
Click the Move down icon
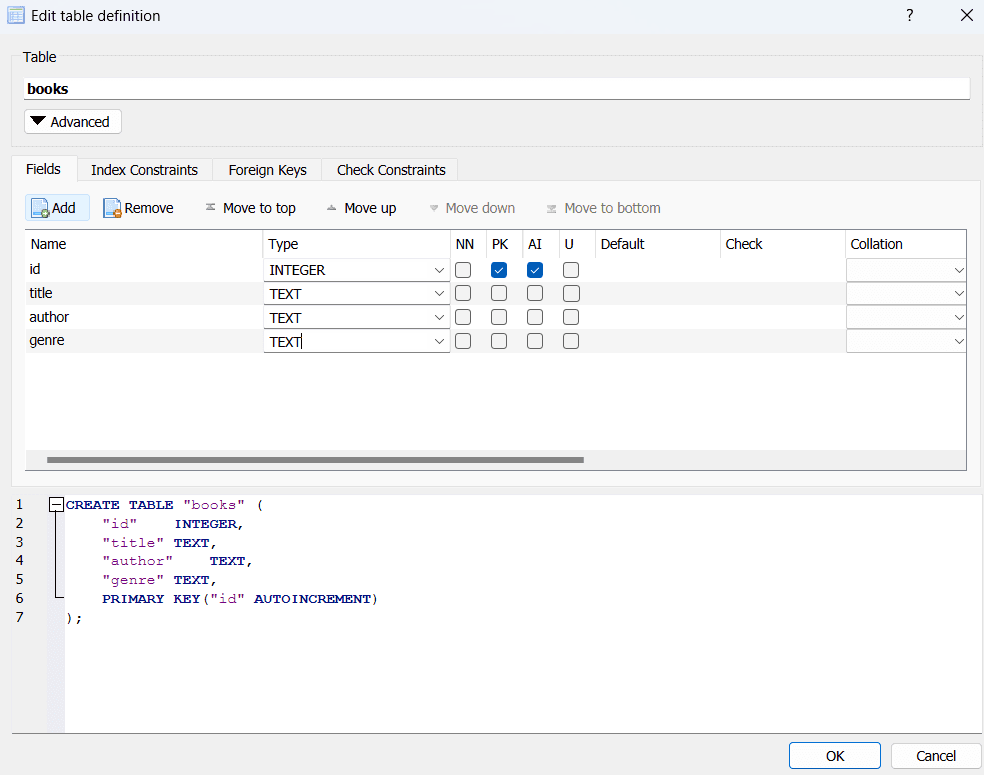point(434,208)
